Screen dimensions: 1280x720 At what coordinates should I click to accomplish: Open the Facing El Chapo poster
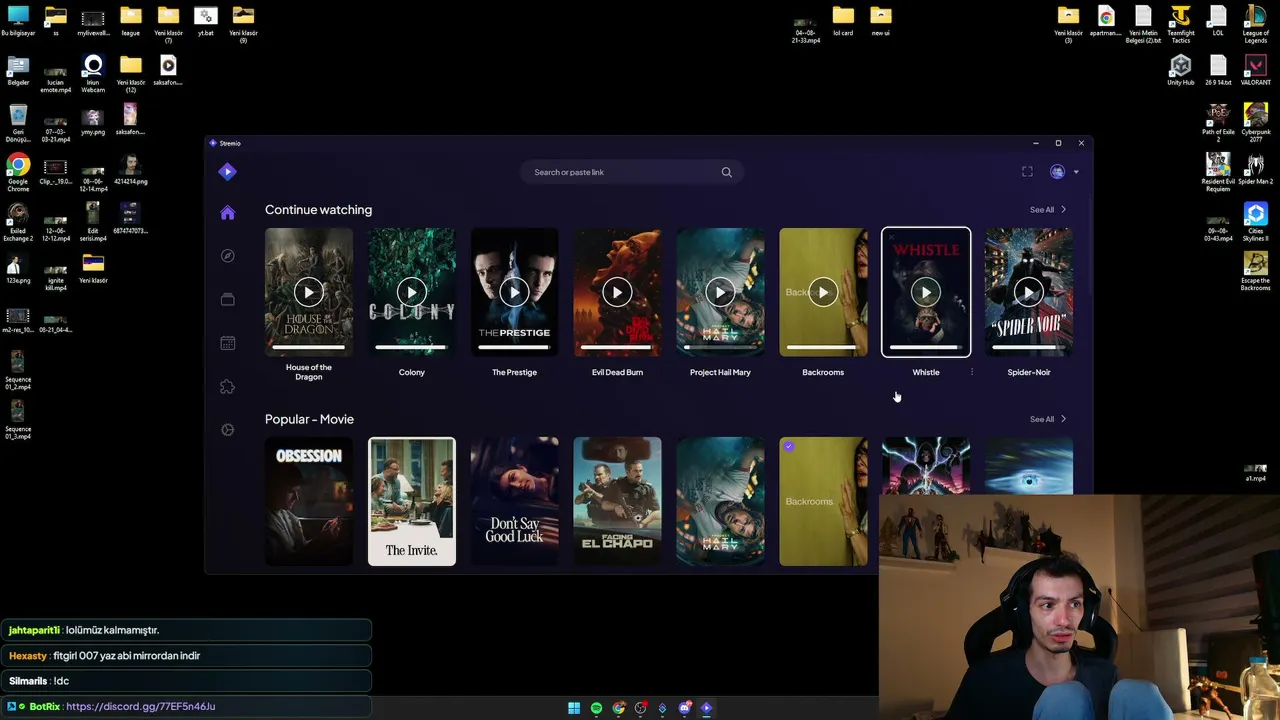point(617,501)
